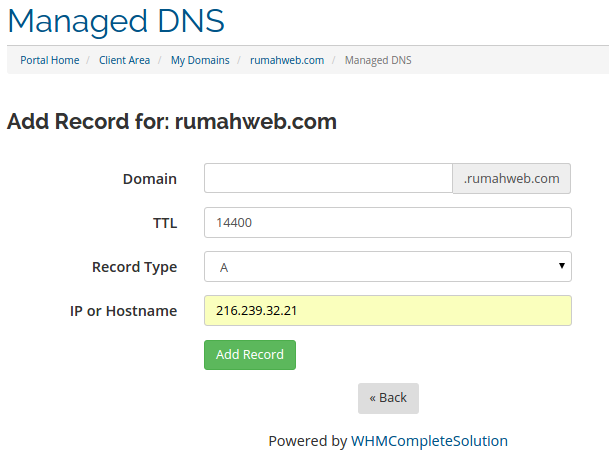The width and height of the screenshot is (609, 462).
Task: Click the Managed DNS breadcrumb text
Action: (x=378, y=60)
